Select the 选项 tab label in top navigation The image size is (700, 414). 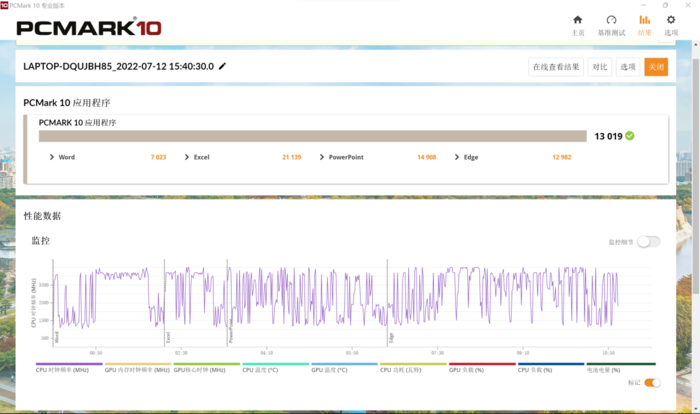[x=671, y=33]
